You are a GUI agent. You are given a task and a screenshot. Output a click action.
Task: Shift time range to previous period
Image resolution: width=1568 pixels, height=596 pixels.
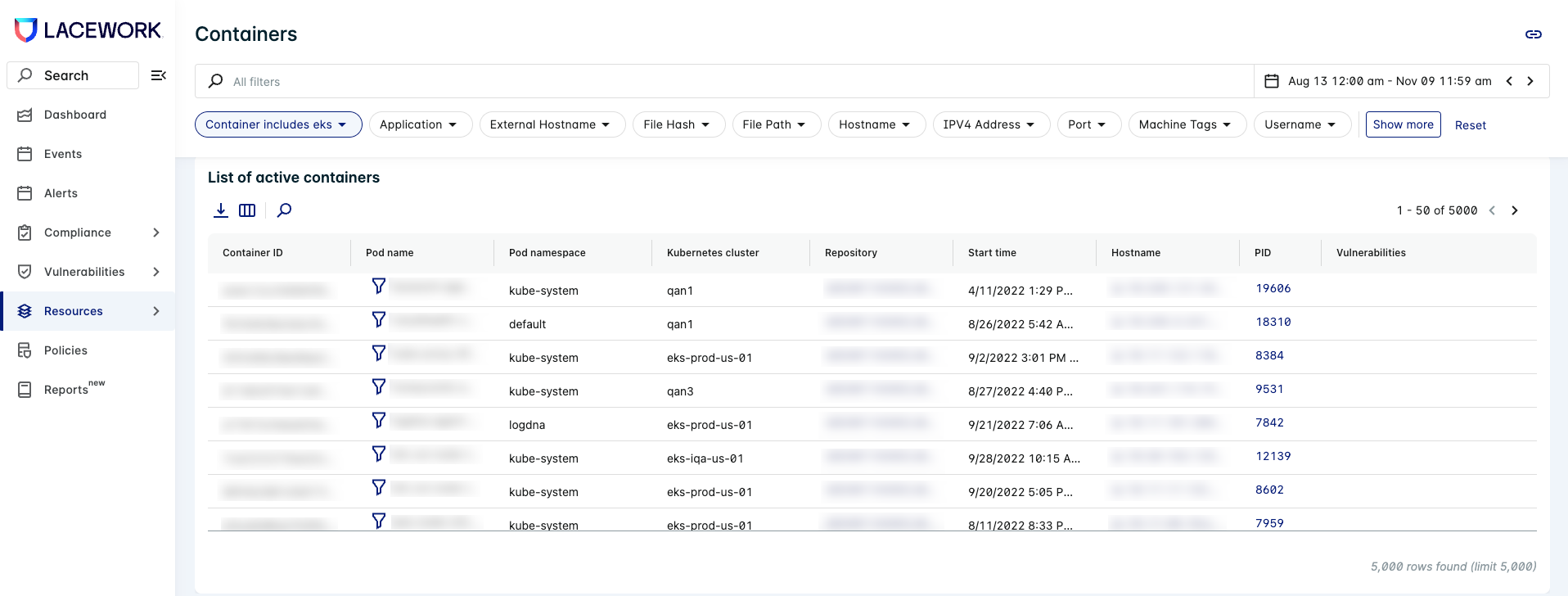coord(1509,81)
